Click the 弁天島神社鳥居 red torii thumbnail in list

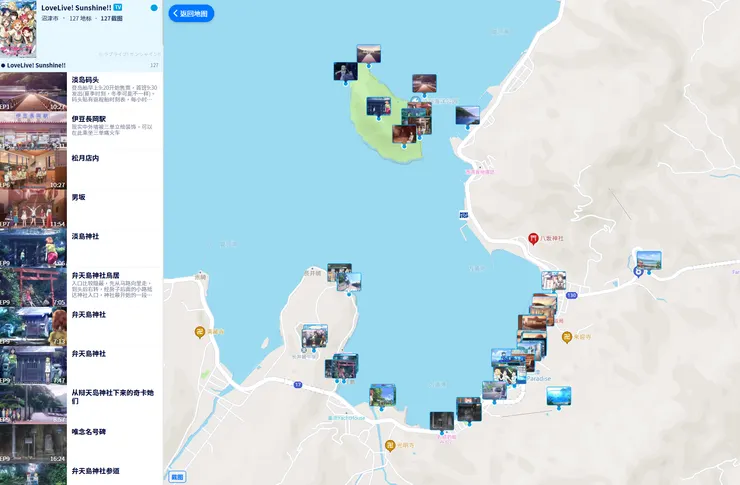pos(33,287)
